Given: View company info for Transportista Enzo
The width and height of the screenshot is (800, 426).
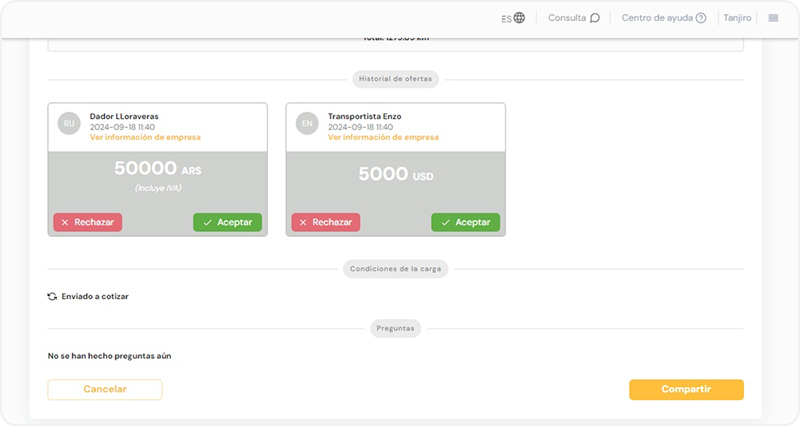Looking at the screenshot, I should [383, 137].
